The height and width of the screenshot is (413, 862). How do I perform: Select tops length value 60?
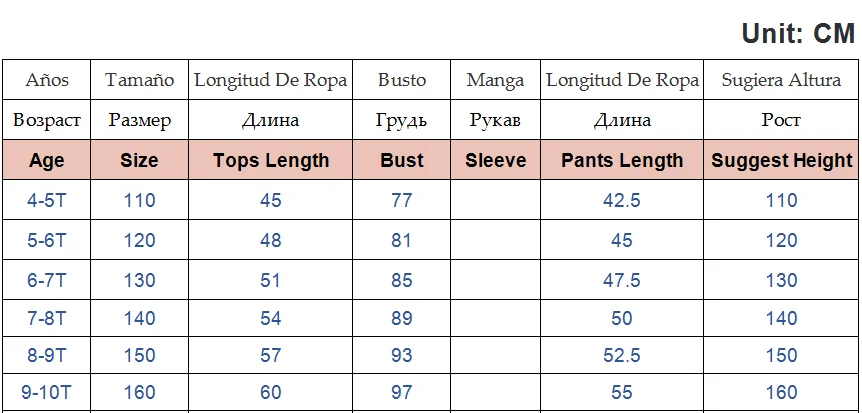(x=271, y=392)
